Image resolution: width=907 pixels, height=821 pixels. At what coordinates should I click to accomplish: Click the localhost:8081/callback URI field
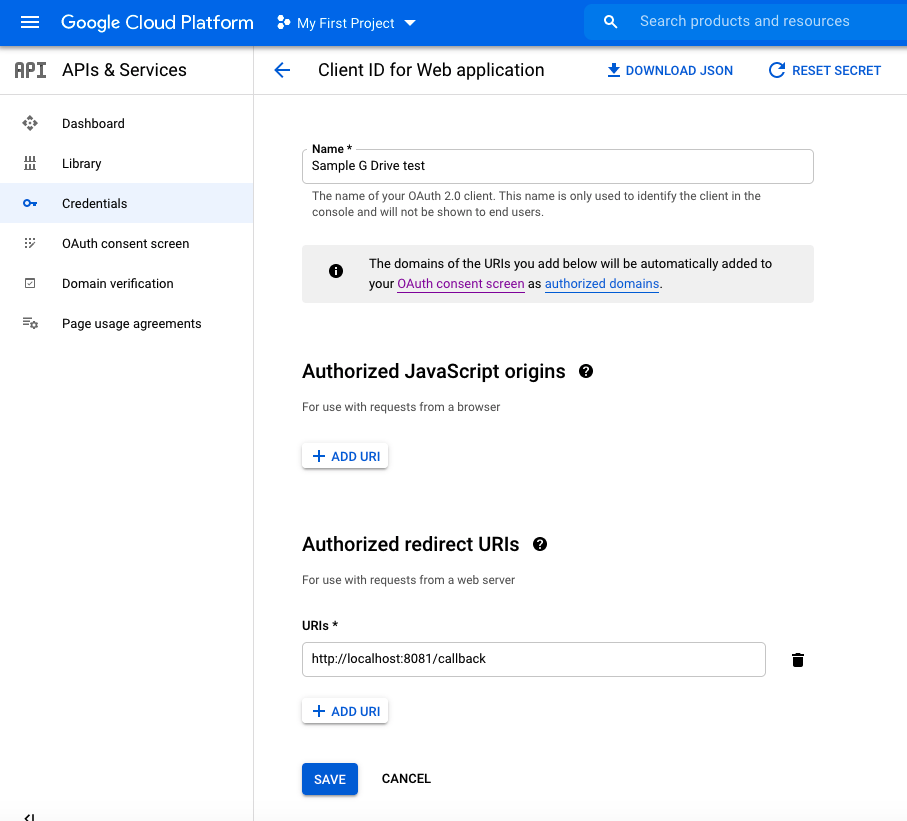coord(533,659)
